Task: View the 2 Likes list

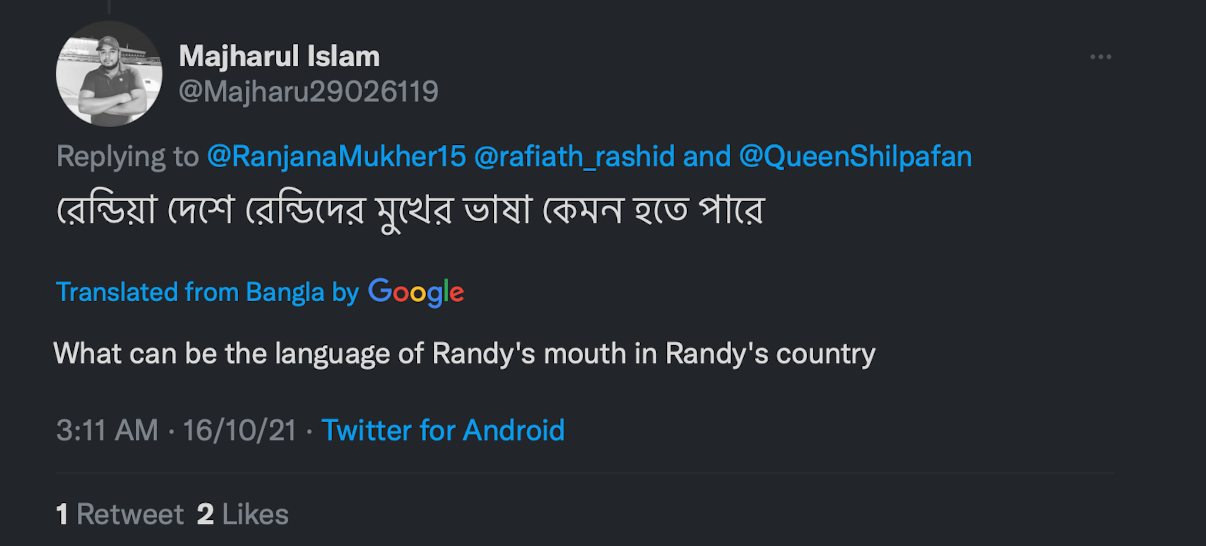Action: pyautogui.click(x=243, y=514)
